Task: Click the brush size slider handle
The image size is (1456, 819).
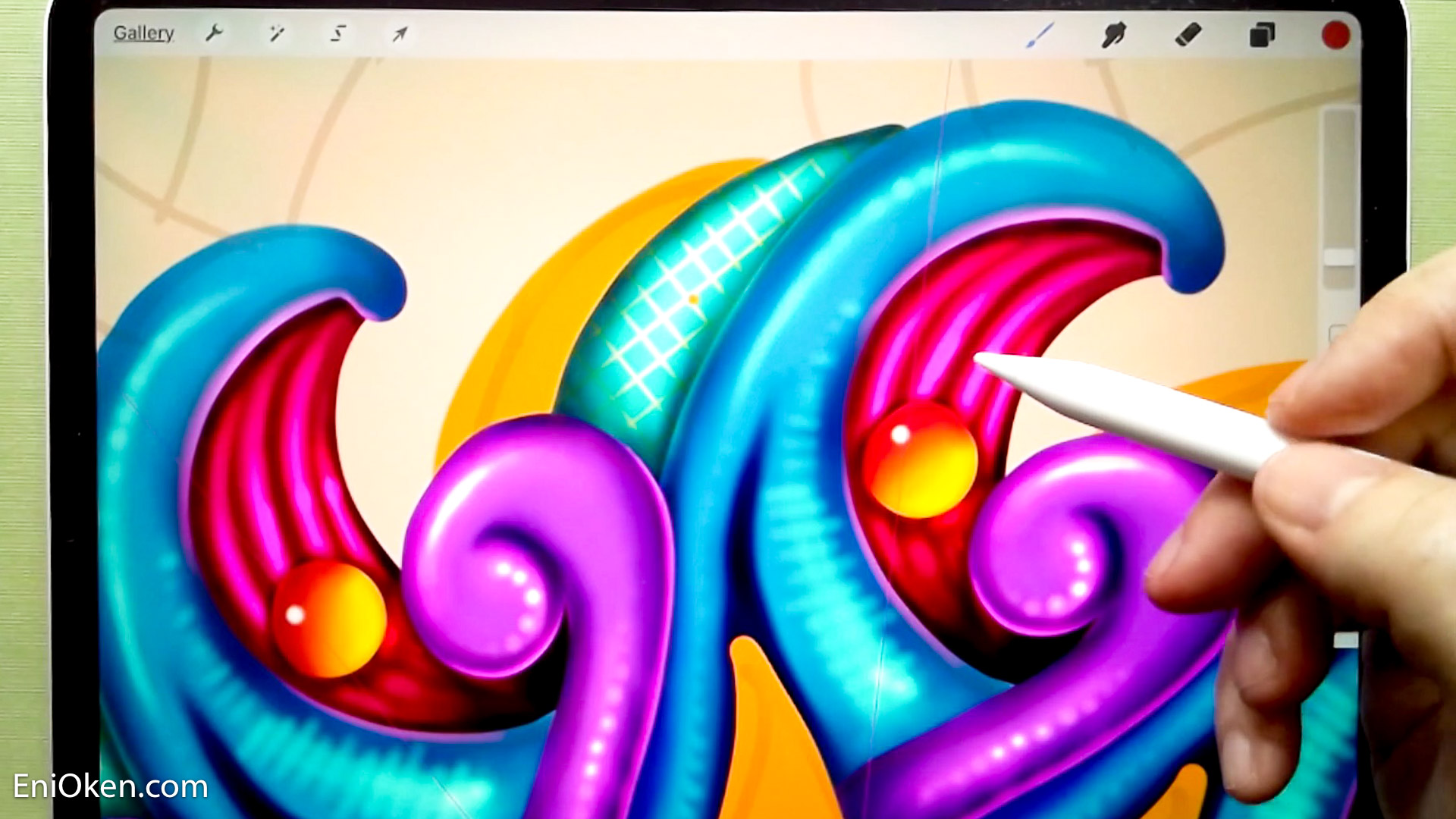Action: point(1340,258)
